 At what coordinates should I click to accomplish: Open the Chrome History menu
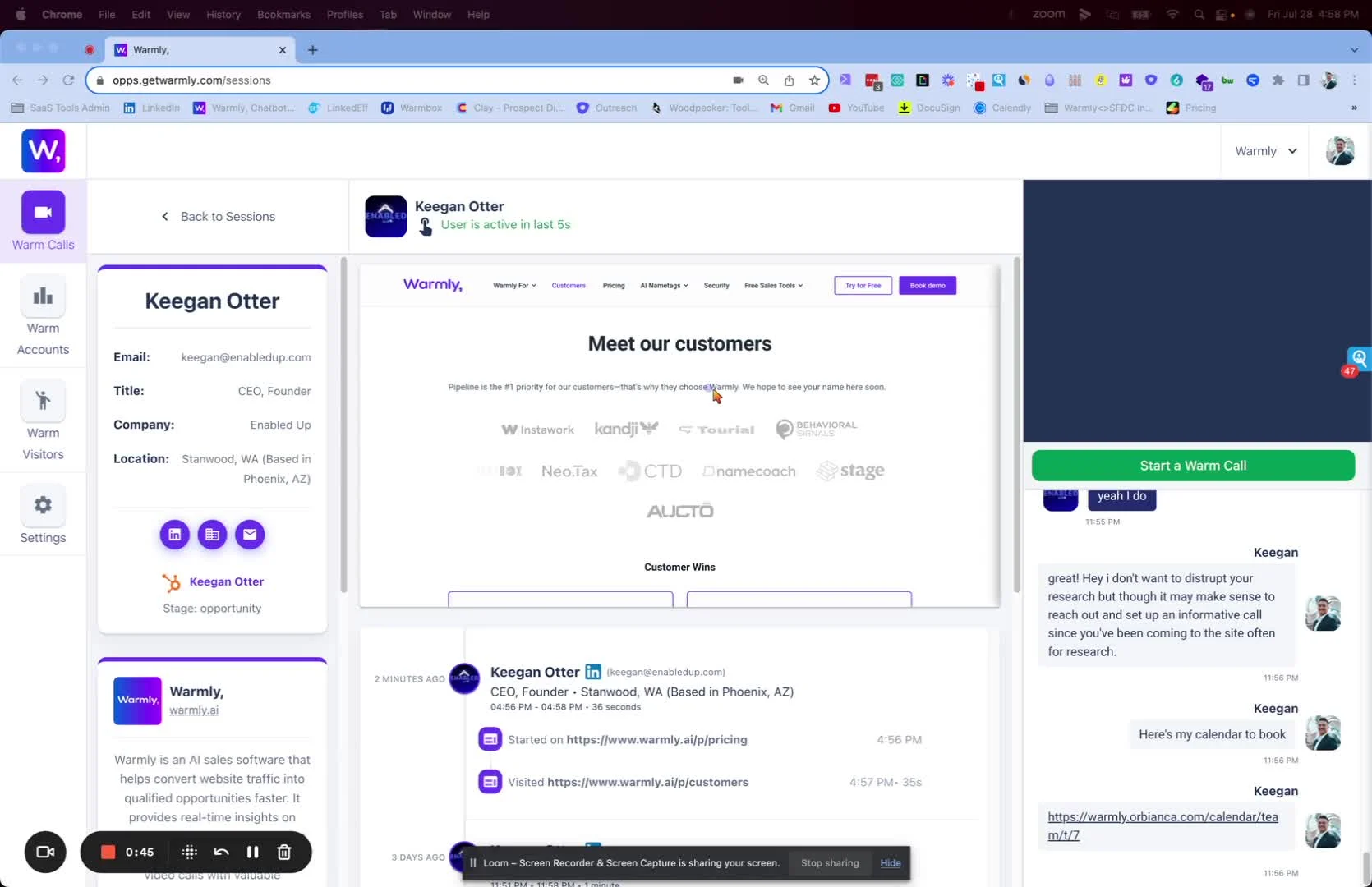coord(223,14)
